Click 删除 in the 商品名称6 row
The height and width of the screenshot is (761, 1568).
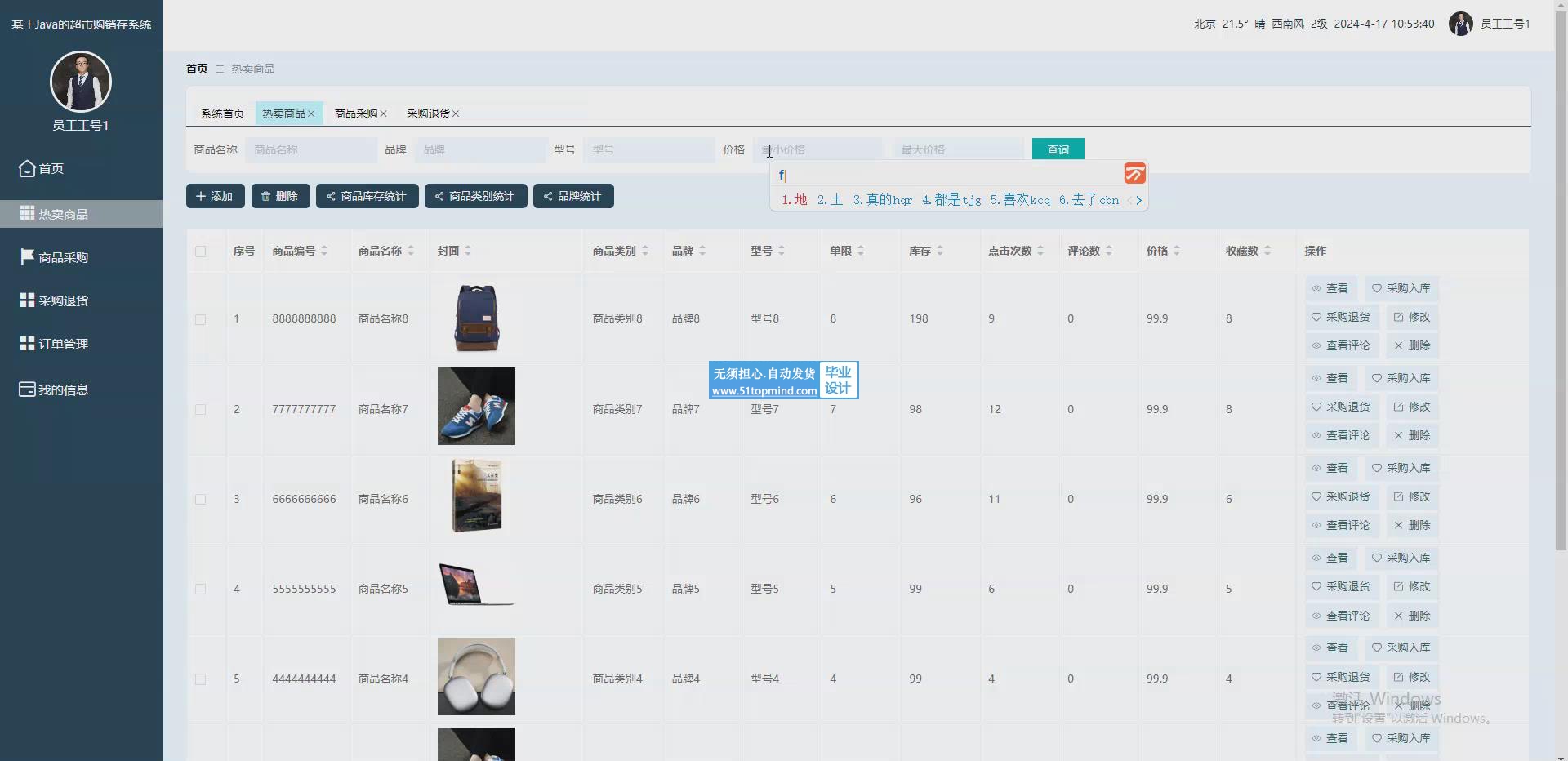pyautogui.click(x=1412, y=525)
